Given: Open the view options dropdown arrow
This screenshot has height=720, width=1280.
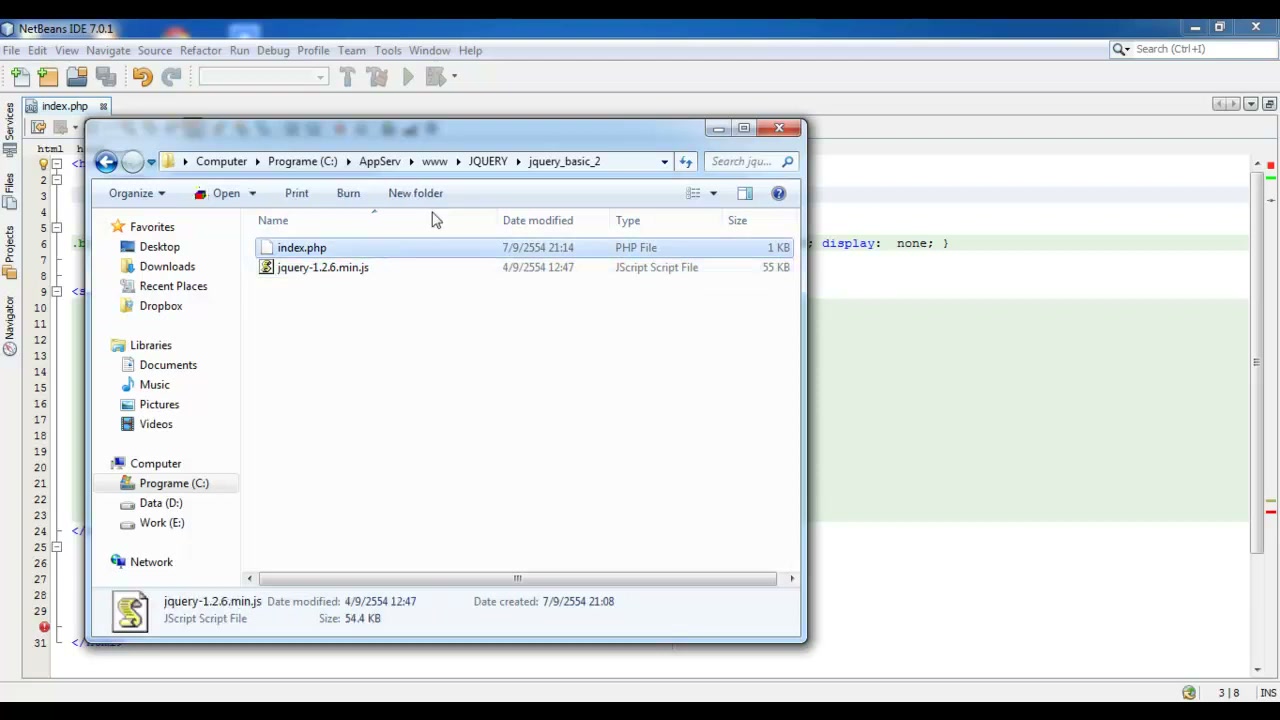Looking at the screenshot, I should tap(713, 193).
